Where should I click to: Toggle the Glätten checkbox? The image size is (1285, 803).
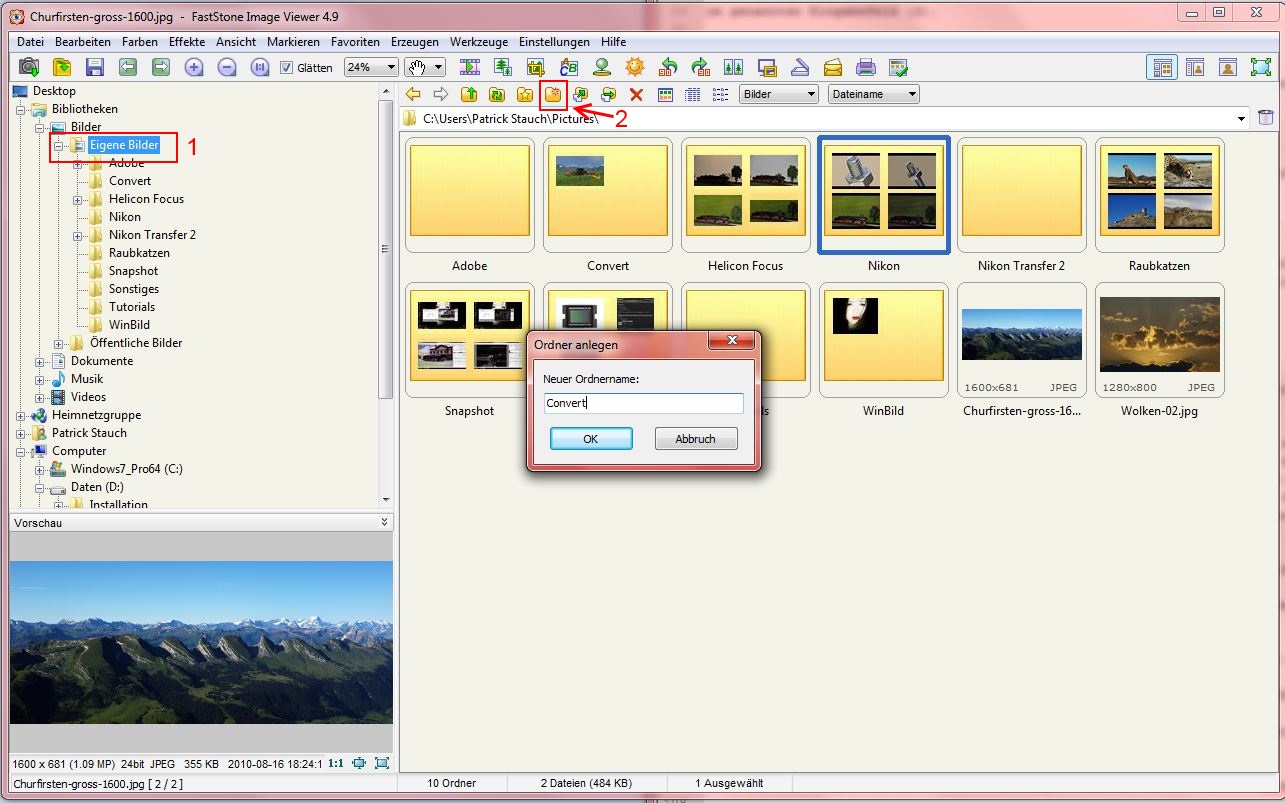point(287,68)
